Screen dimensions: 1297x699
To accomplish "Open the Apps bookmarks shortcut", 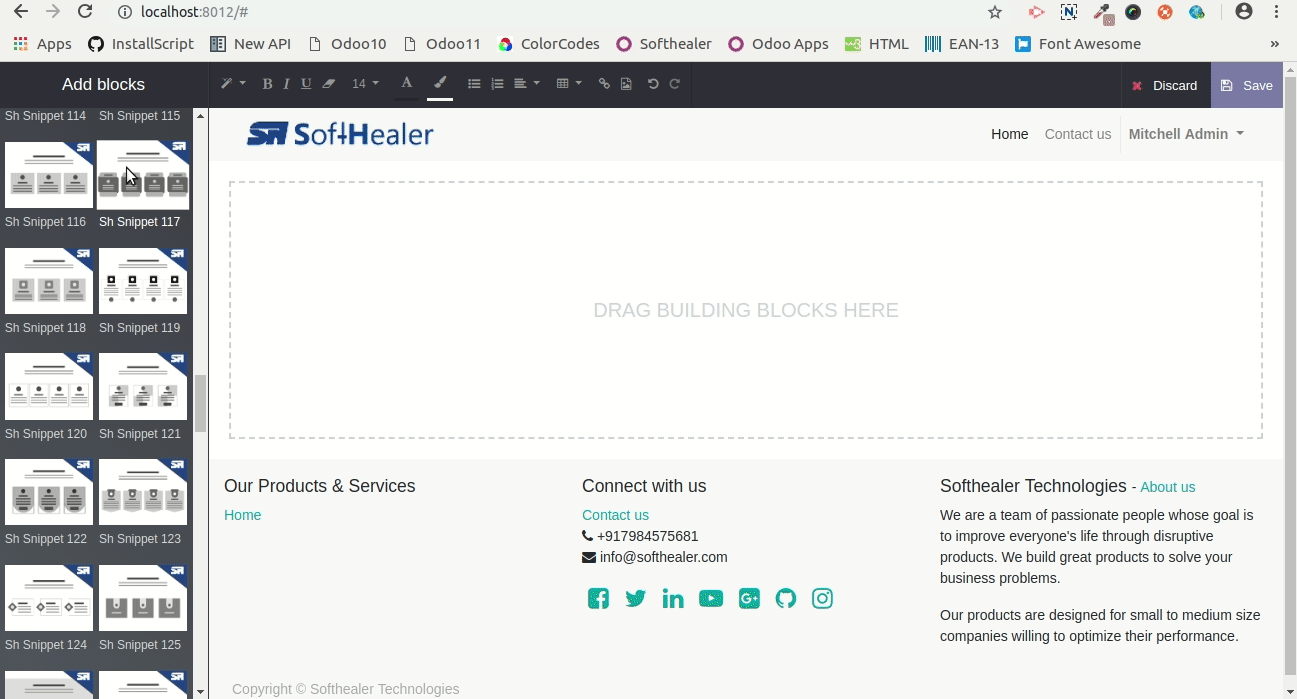I will click(43, 44).
